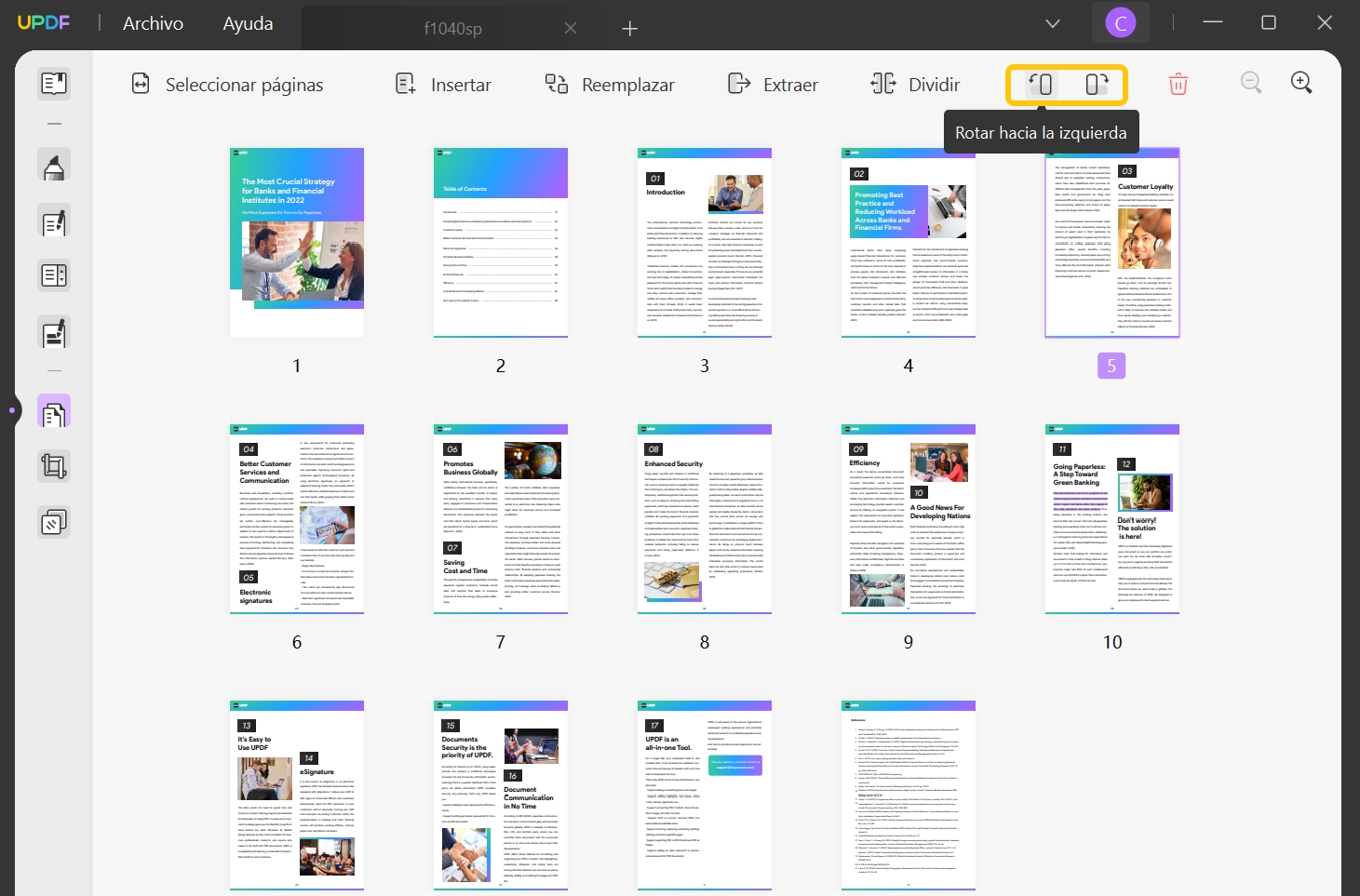This screenshot has height=896, width=1360.
Task: Click the page number 10 label
Action: click(1112, 642)
